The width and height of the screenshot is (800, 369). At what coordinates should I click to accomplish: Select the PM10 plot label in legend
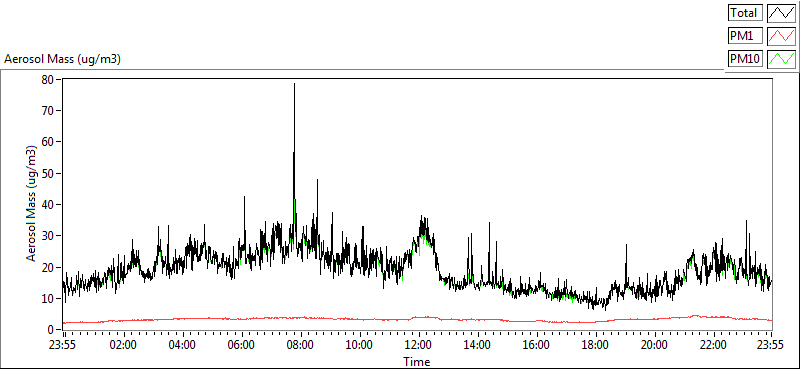(745, 59)
